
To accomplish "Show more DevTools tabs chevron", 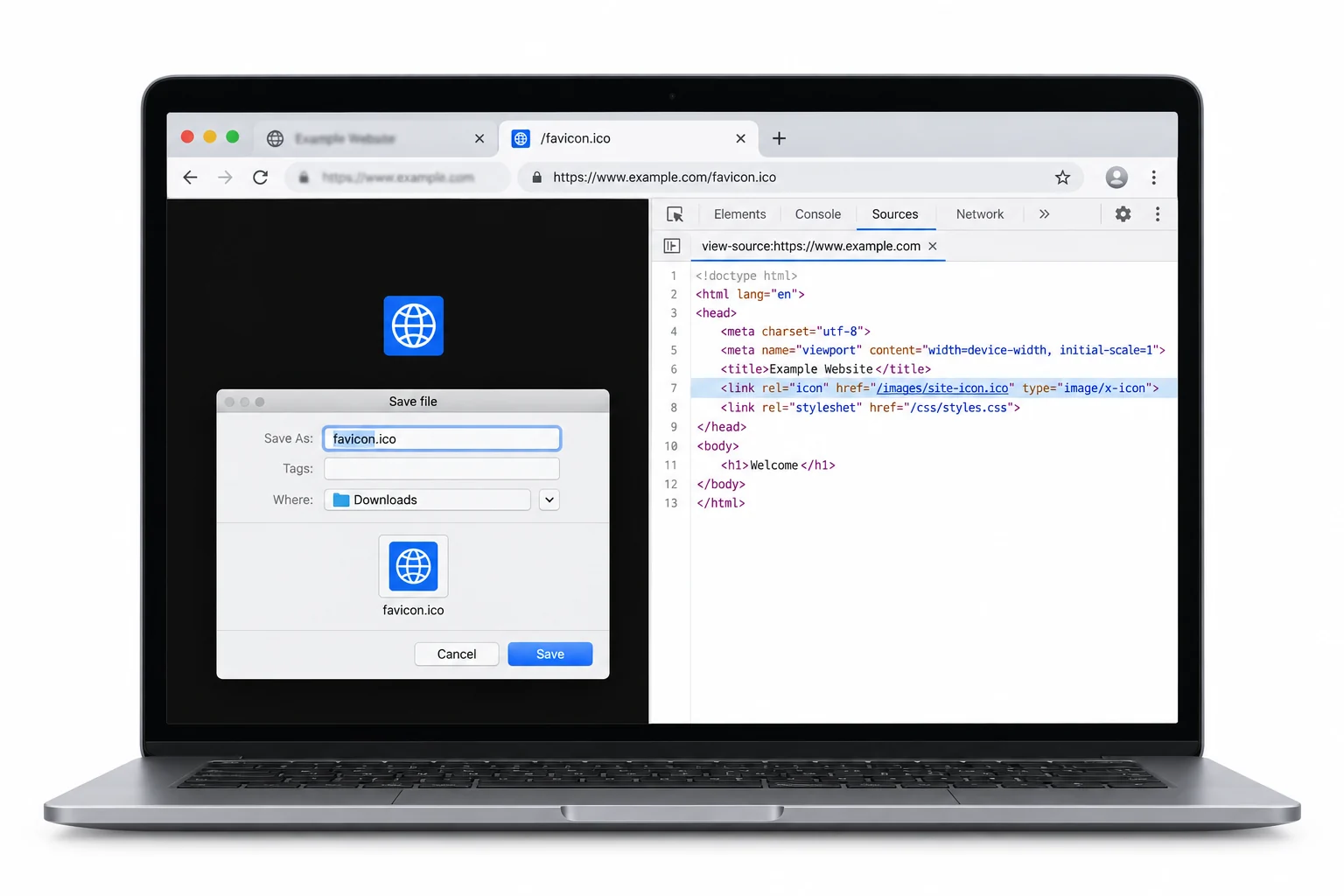I will [x=1044, y=214].
